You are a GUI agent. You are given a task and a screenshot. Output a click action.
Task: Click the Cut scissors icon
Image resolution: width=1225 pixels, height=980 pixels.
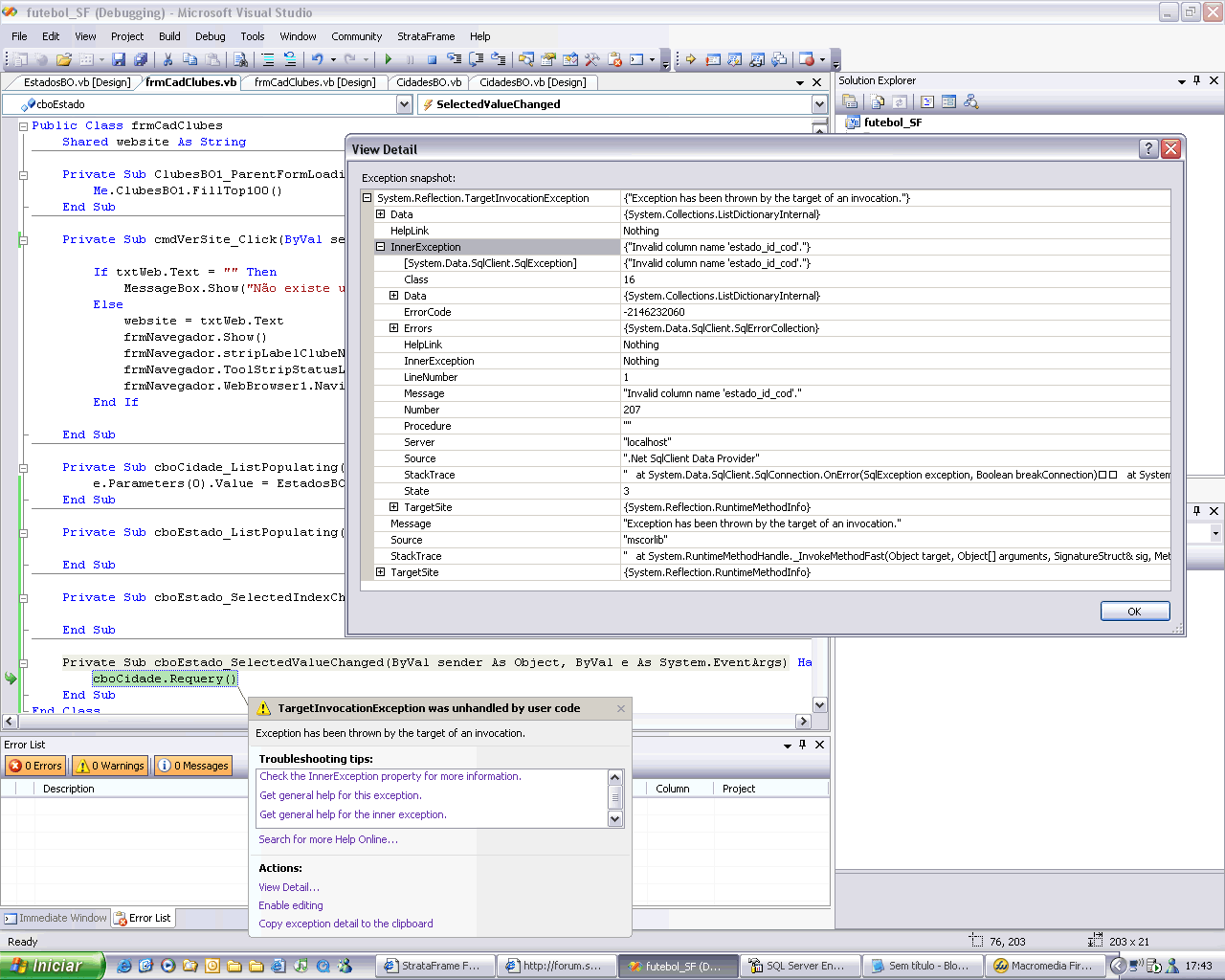coord(168,59)
